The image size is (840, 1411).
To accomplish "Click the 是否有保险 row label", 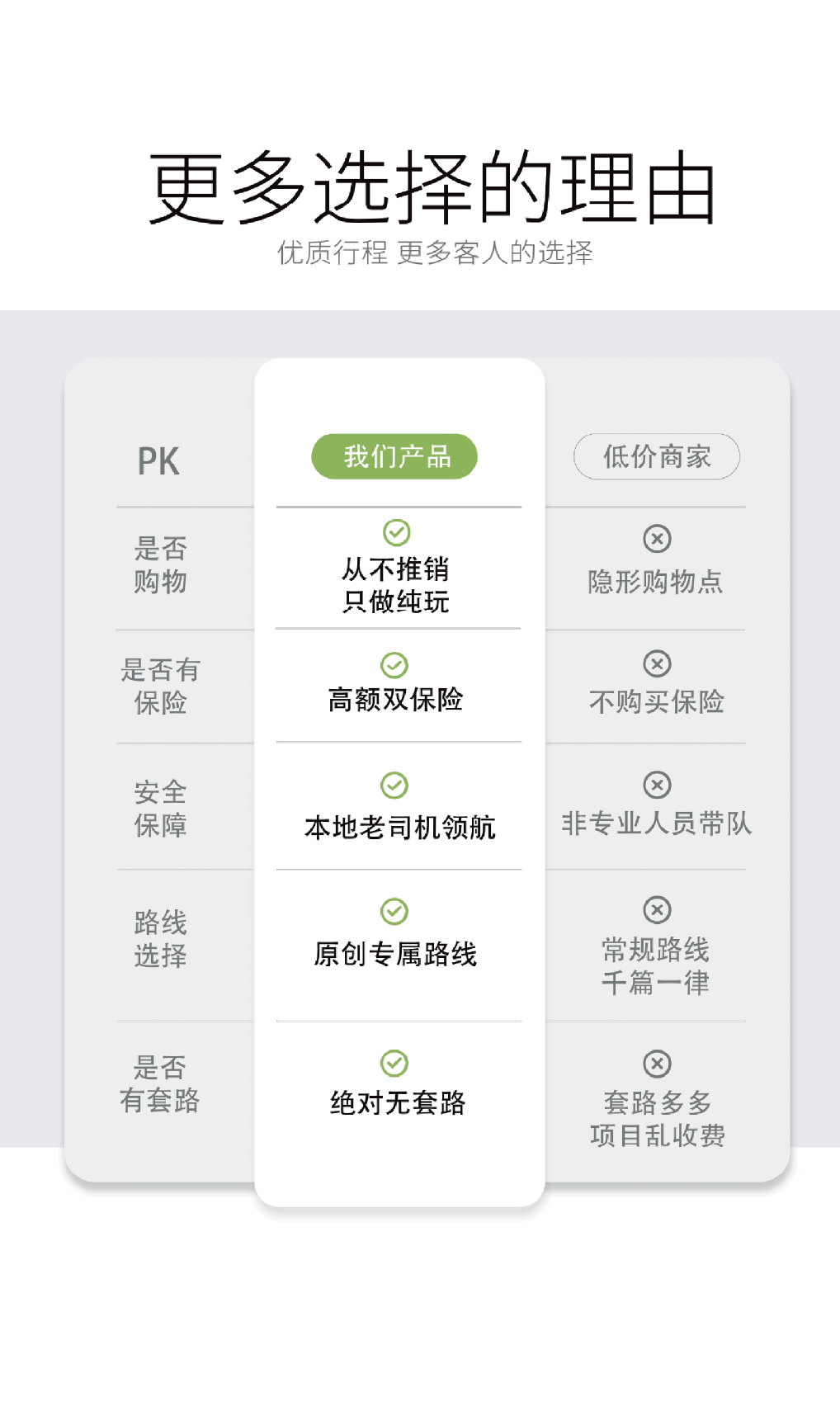I will [161, 686].
